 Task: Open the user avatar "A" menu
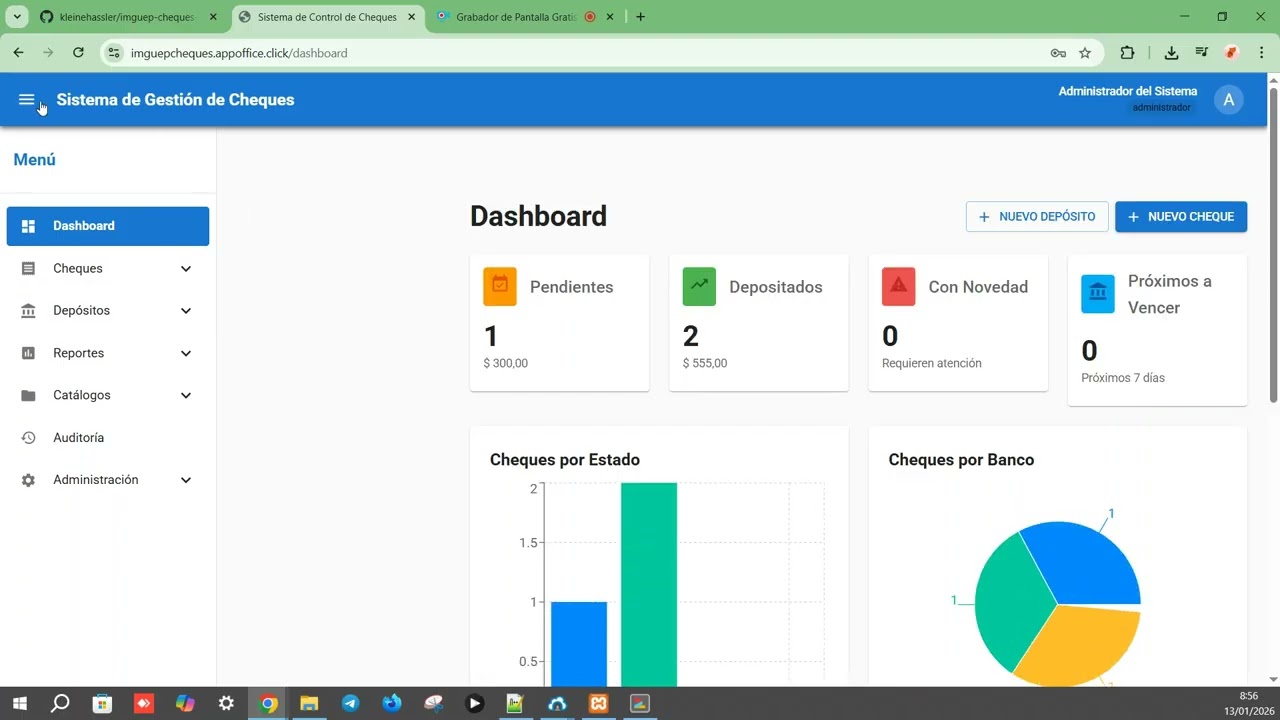click(1229, 99)
